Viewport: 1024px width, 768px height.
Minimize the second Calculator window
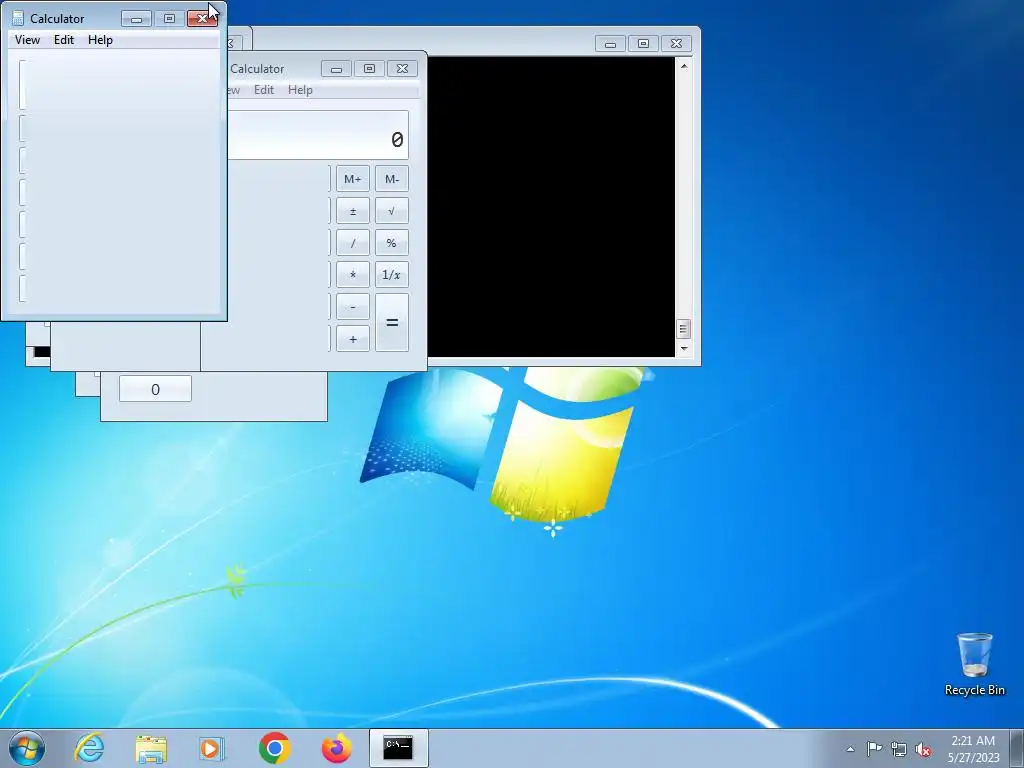coord(336,69)
